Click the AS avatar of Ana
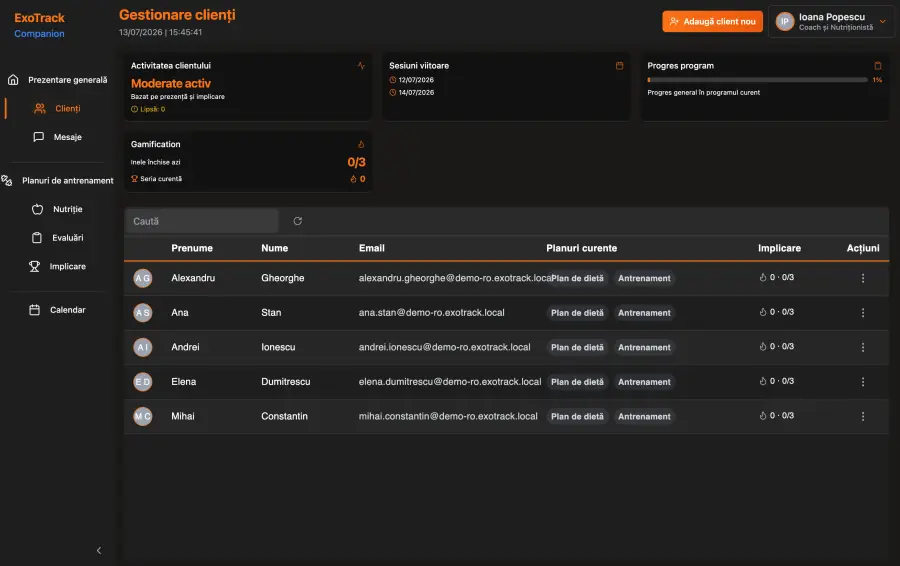 [x=143, y=313]
